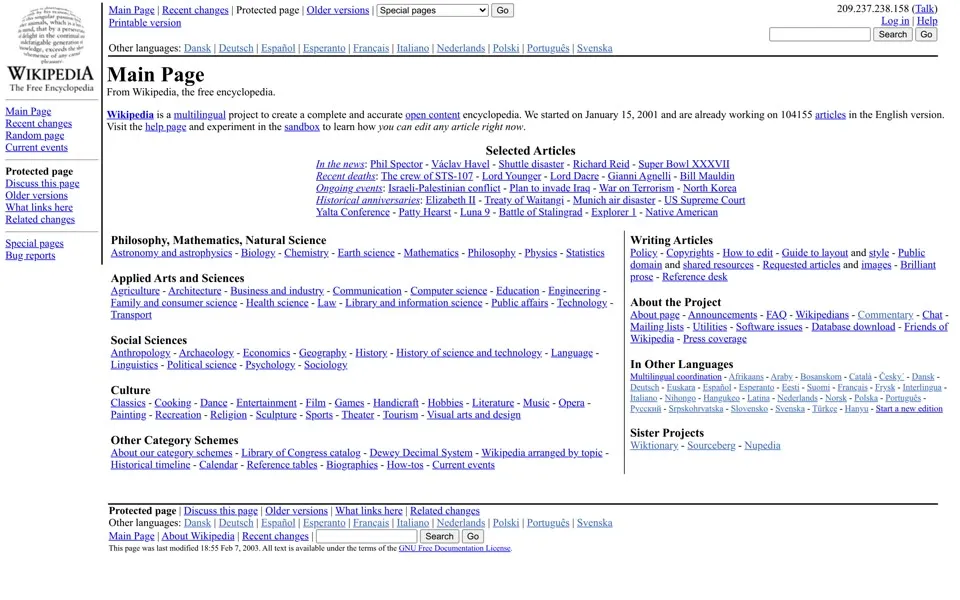Open Visual arts and design link
This screenshot has width=960, height=600.
pyautogui.click(x=474, y=415)
